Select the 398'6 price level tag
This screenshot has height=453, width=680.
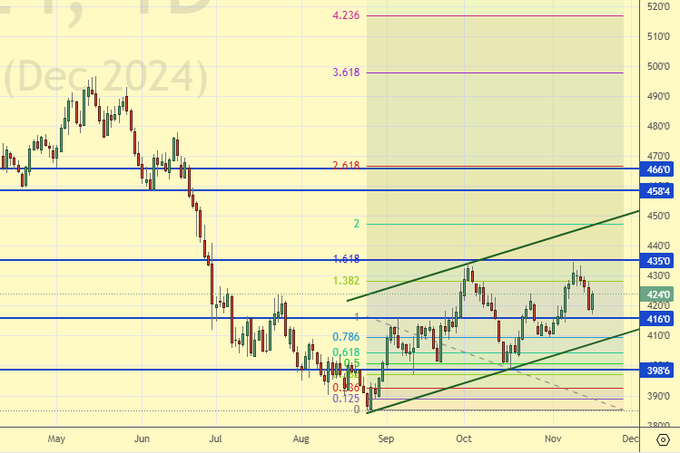click(659, 370)
